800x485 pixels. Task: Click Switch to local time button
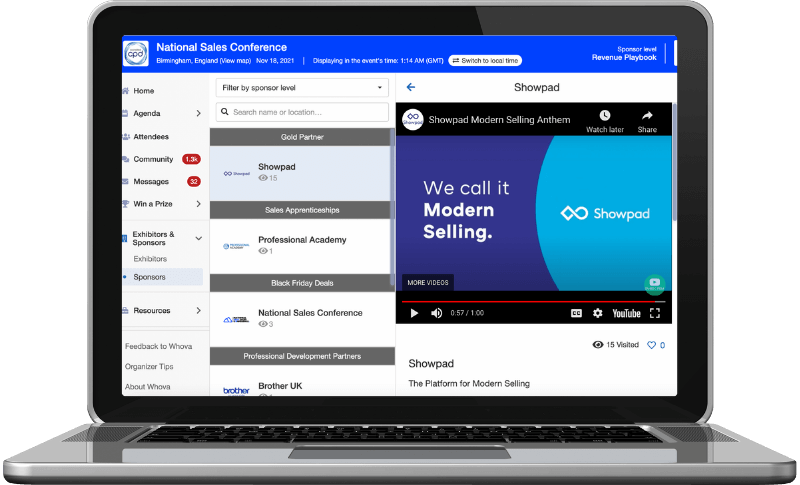click(485, 61)
